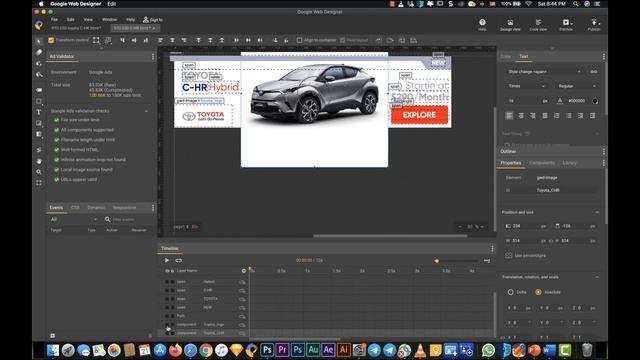The image size is (640, 360).
Task: Open Google Chrome from the dock
Action: click(x=206, y=350)
